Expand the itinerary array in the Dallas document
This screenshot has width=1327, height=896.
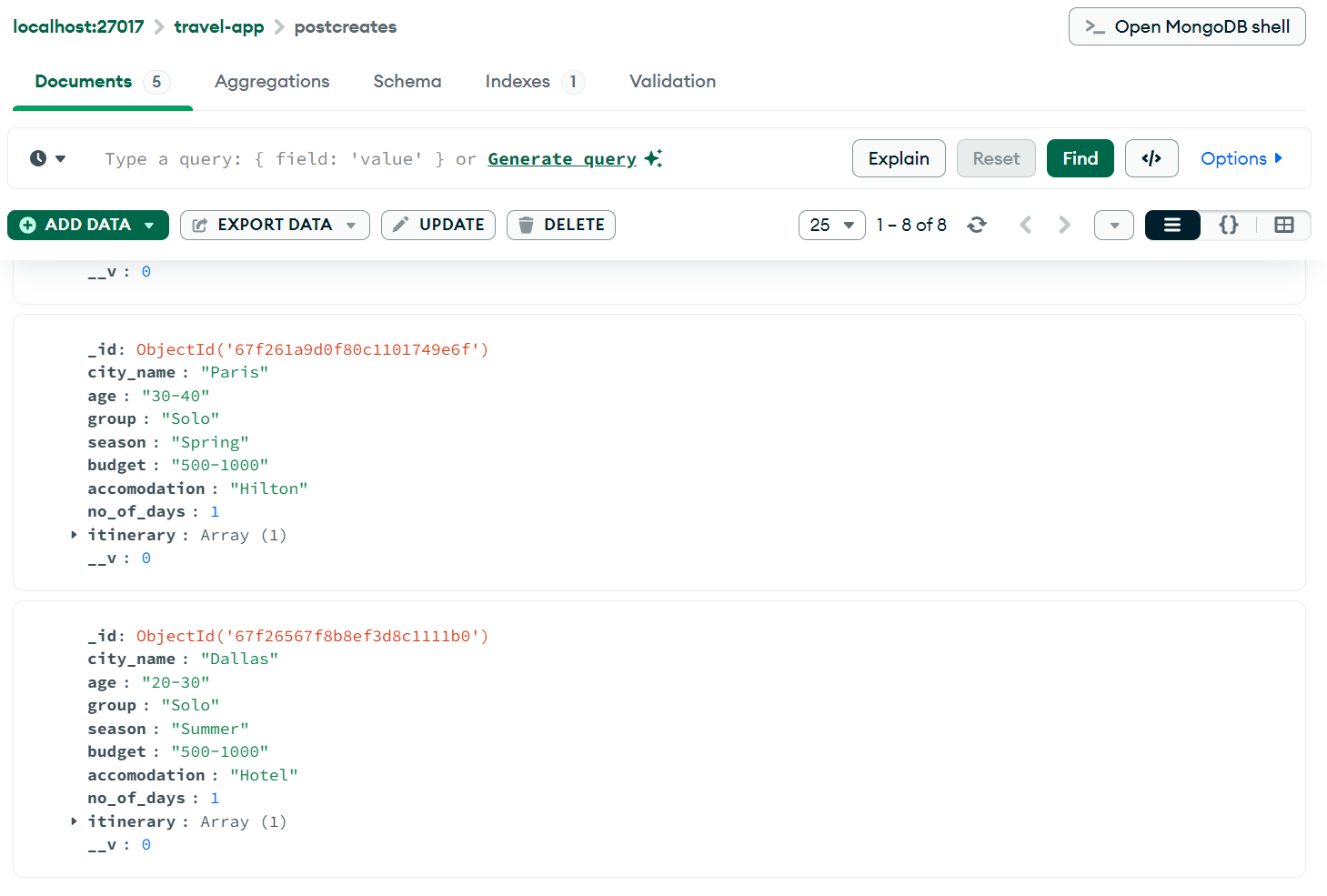74,821
